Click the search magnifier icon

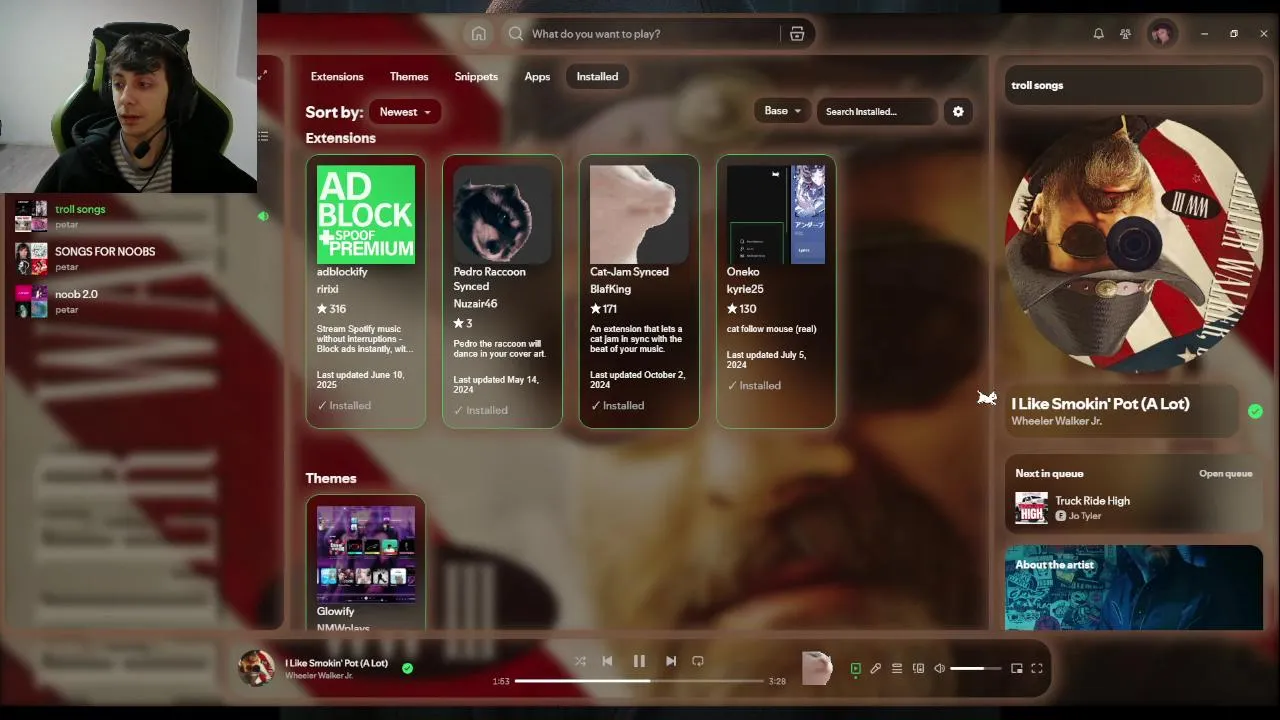pyautogui.click(x=516, y=34)
